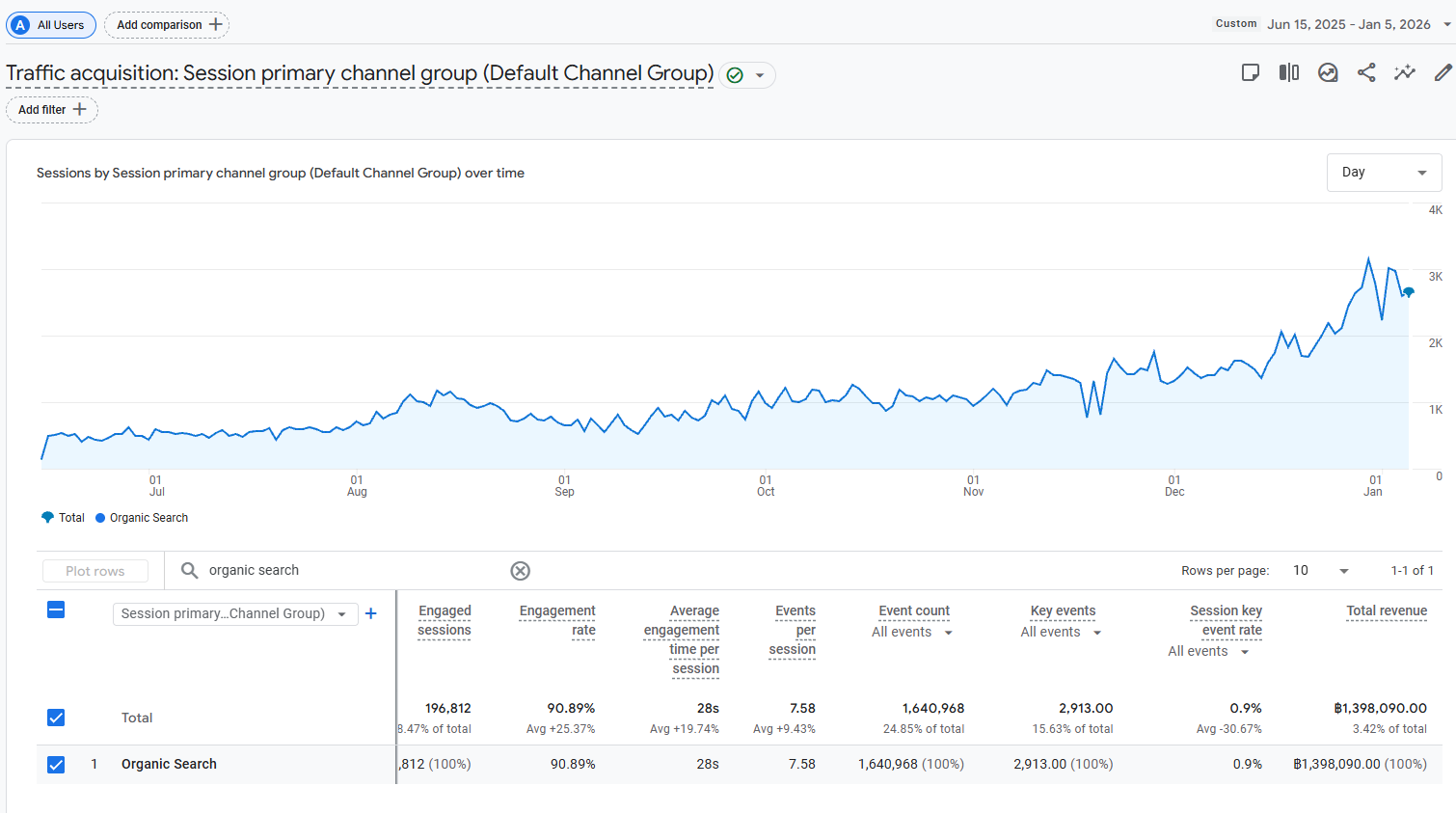Open the Session primary Channel Group dimension dropdown
The image size is (1456, 813).
[234, 614]
